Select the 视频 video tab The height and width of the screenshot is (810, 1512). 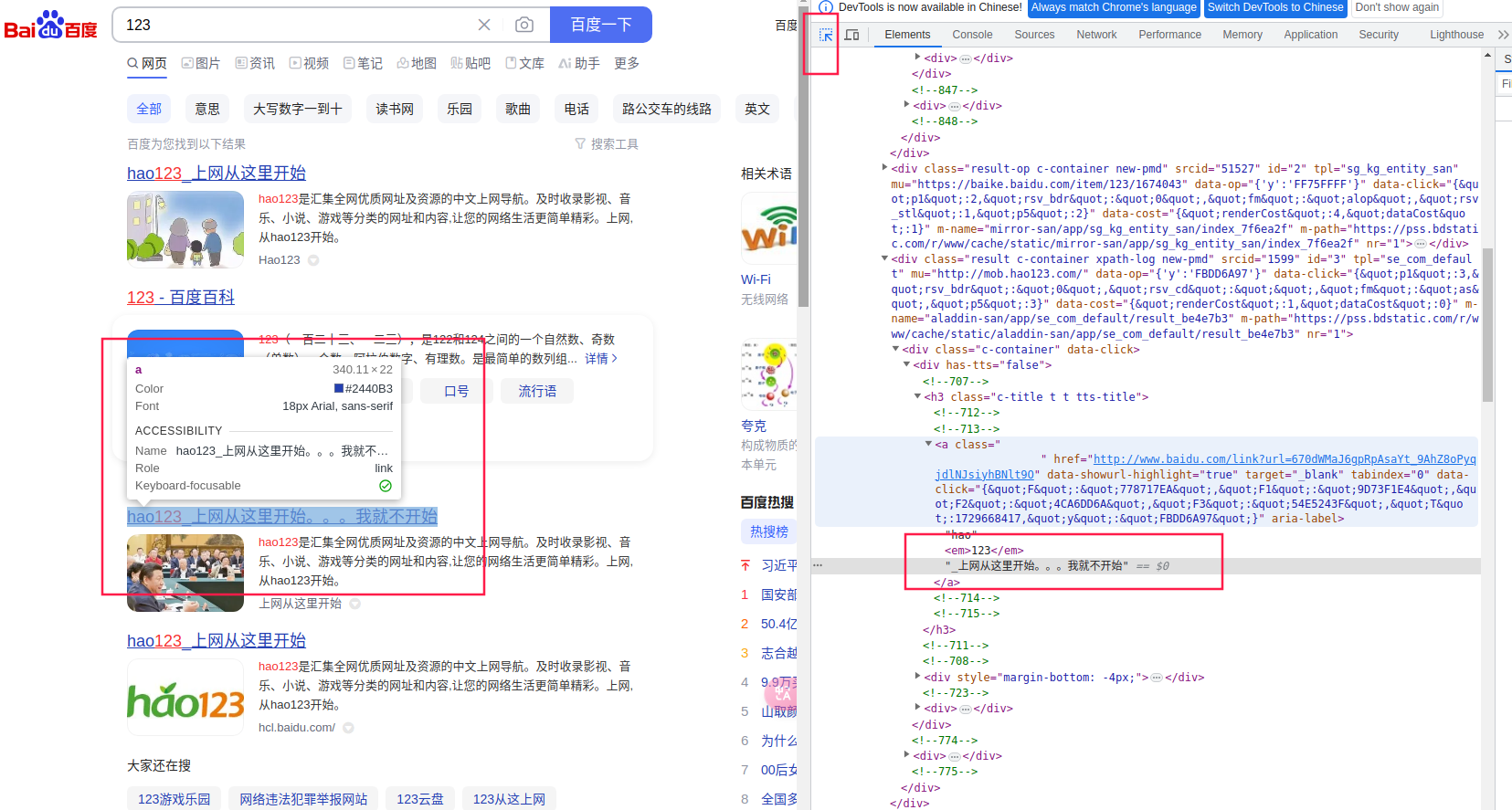coord(309,63)
